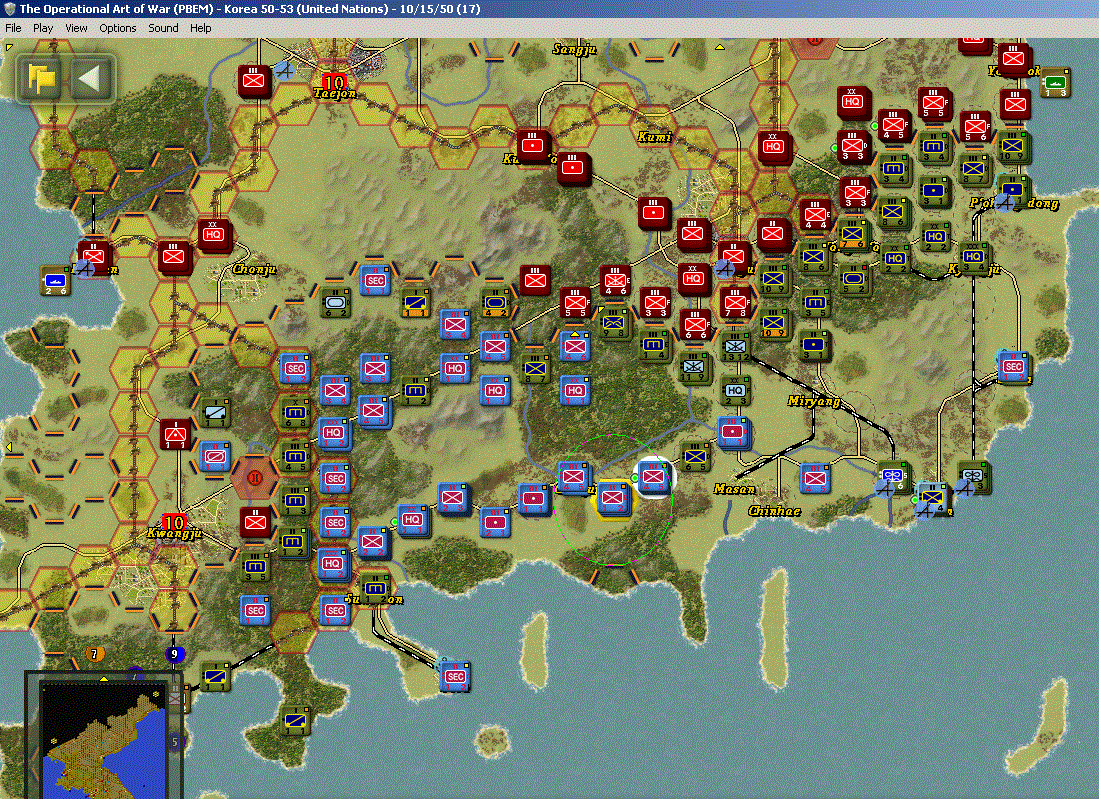Click the Masan city label
This screenshot has height=799, width=1101.
point(734,489)
